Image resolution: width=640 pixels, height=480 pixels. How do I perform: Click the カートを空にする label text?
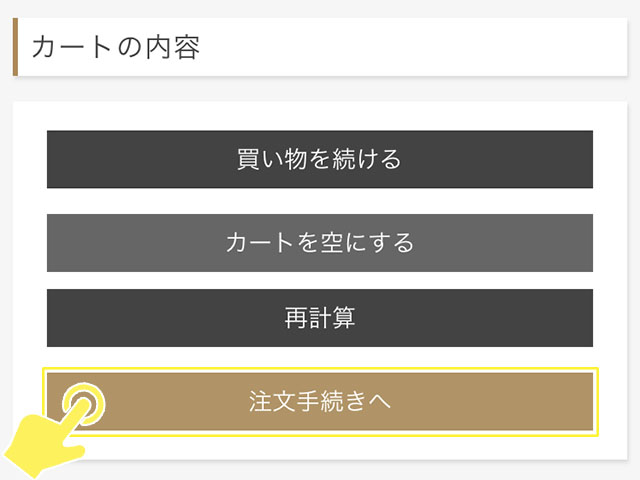pos(320,243)
